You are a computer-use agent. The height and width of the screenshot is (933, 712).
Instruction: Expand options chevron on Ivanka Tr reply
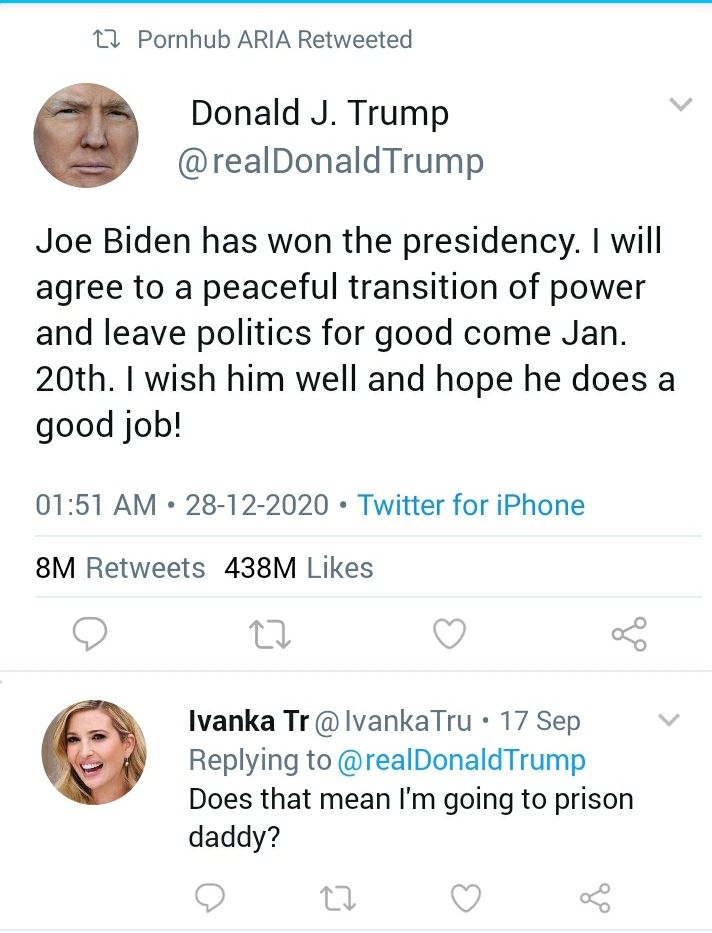[669, 720]
